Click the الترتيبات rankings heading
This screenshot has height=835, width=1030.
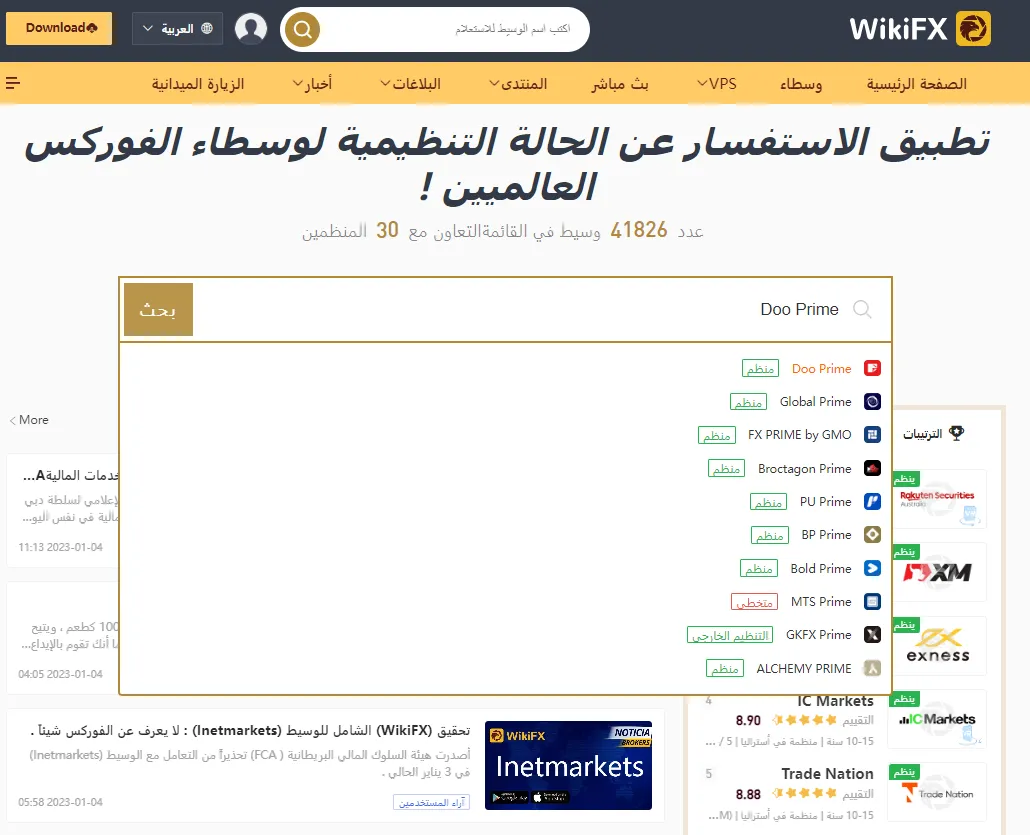point(922,434)
